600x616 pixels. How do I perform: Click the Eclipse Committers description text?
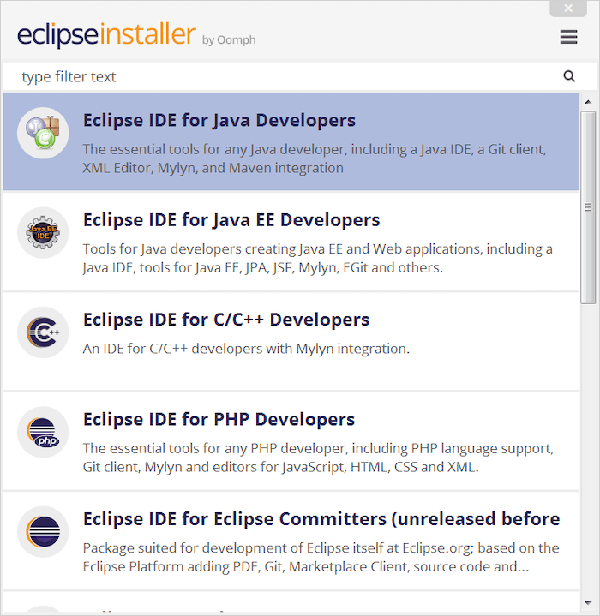click(321, 557)
